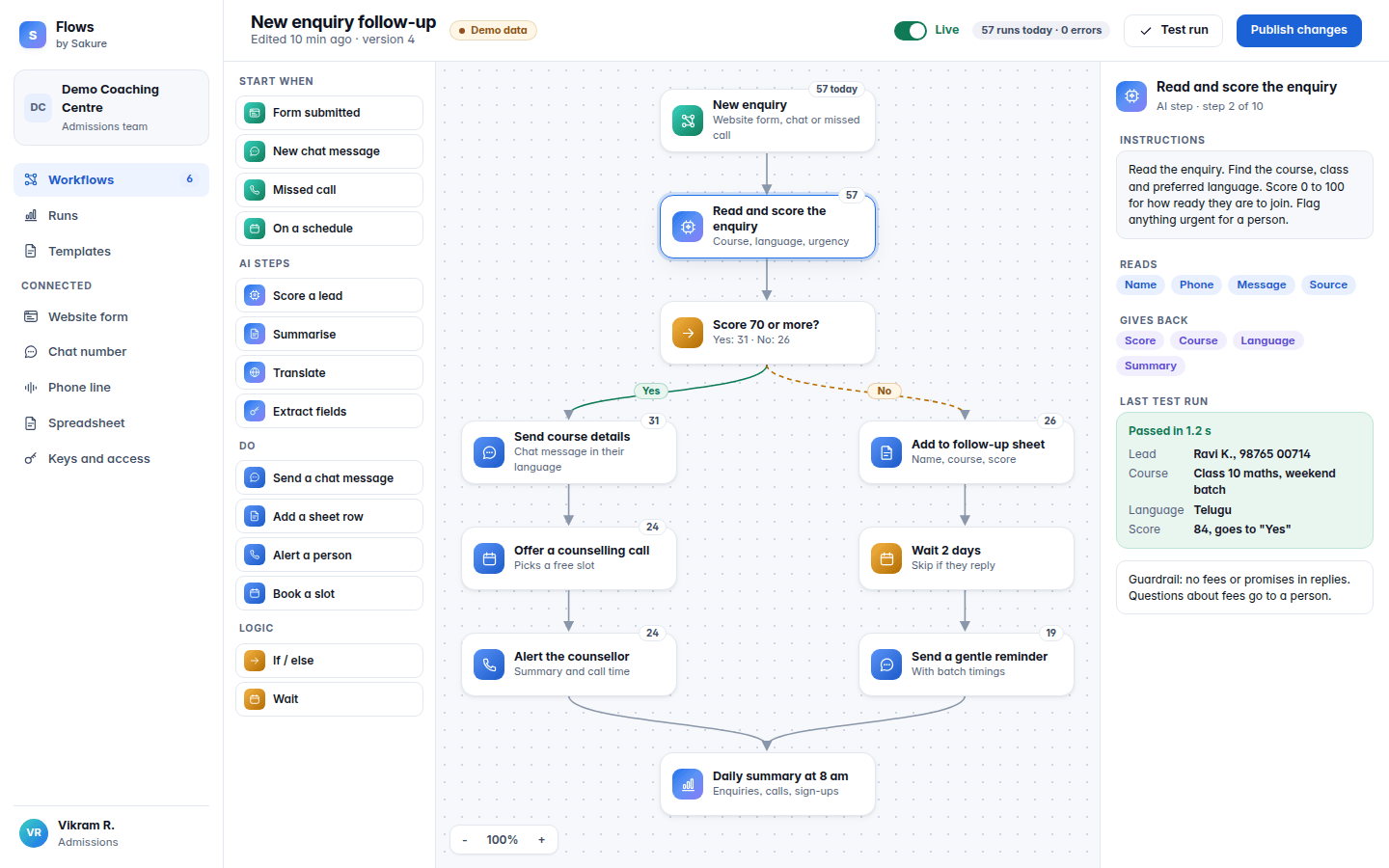Choose the Alert a person action
1389x868 pixels.
pyautogui.click(x=329, y=555)
